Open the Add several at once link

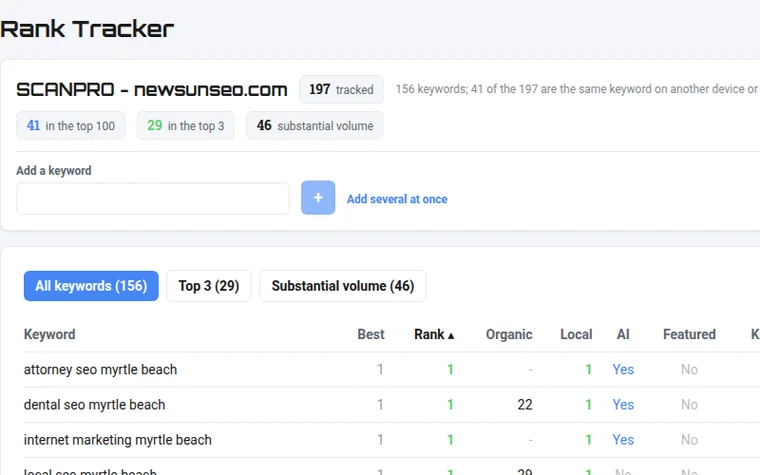[x=397, y=199]
